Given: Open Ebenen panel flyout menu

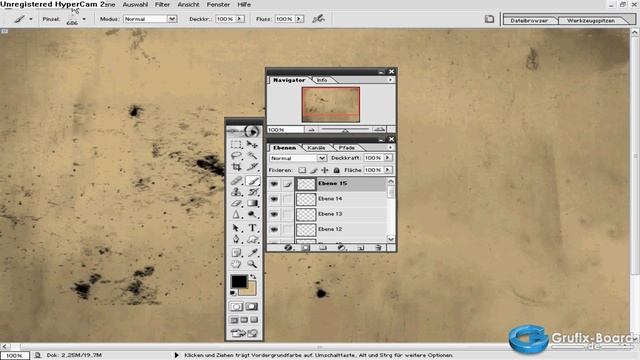Looking at the screenshot, I should click(390, 147).
